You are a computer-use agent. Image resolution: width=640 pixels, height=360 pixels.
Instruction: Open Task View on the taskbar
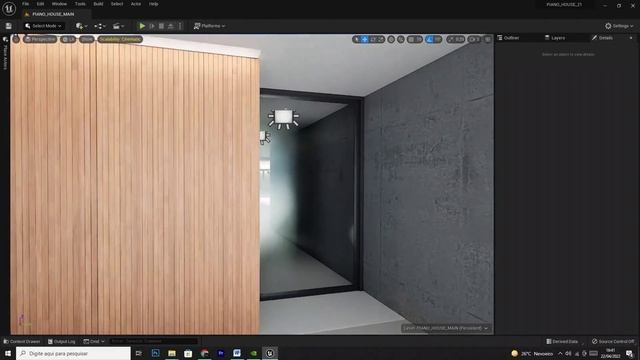click(x=139, y=353)
